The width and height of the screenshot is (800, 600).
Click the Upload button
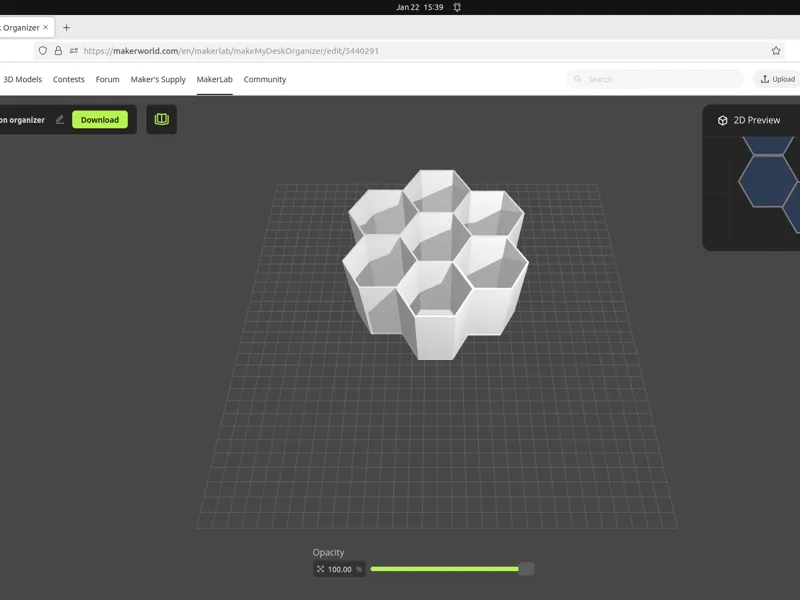click(777, 79)
